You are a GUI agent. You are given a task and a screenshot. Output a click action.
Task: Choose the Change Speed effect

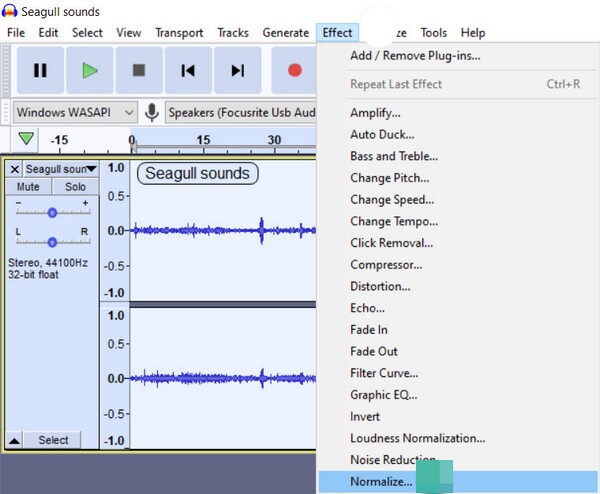[x=458, y=200]
